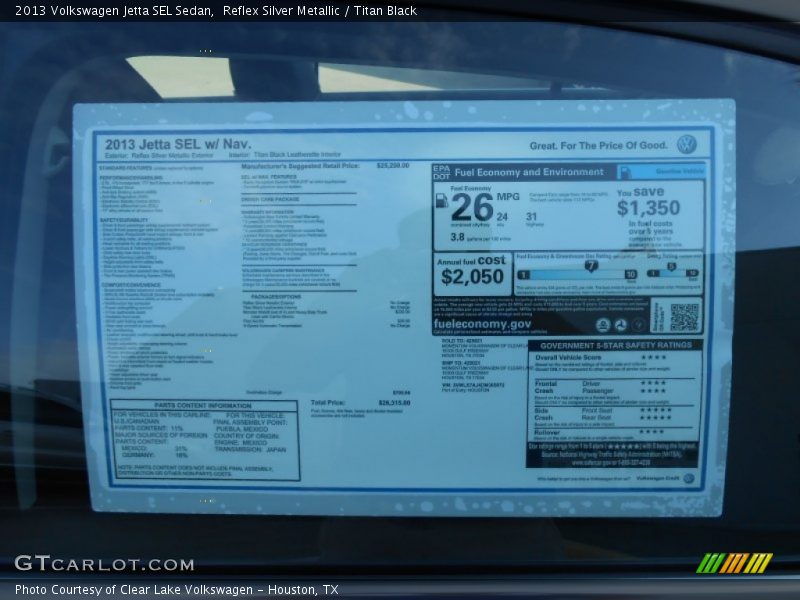The image size is (800, 600).
Task: Click the 'PUEBLA, MEXICO' assembly point text
Action: tap(241, 429)
